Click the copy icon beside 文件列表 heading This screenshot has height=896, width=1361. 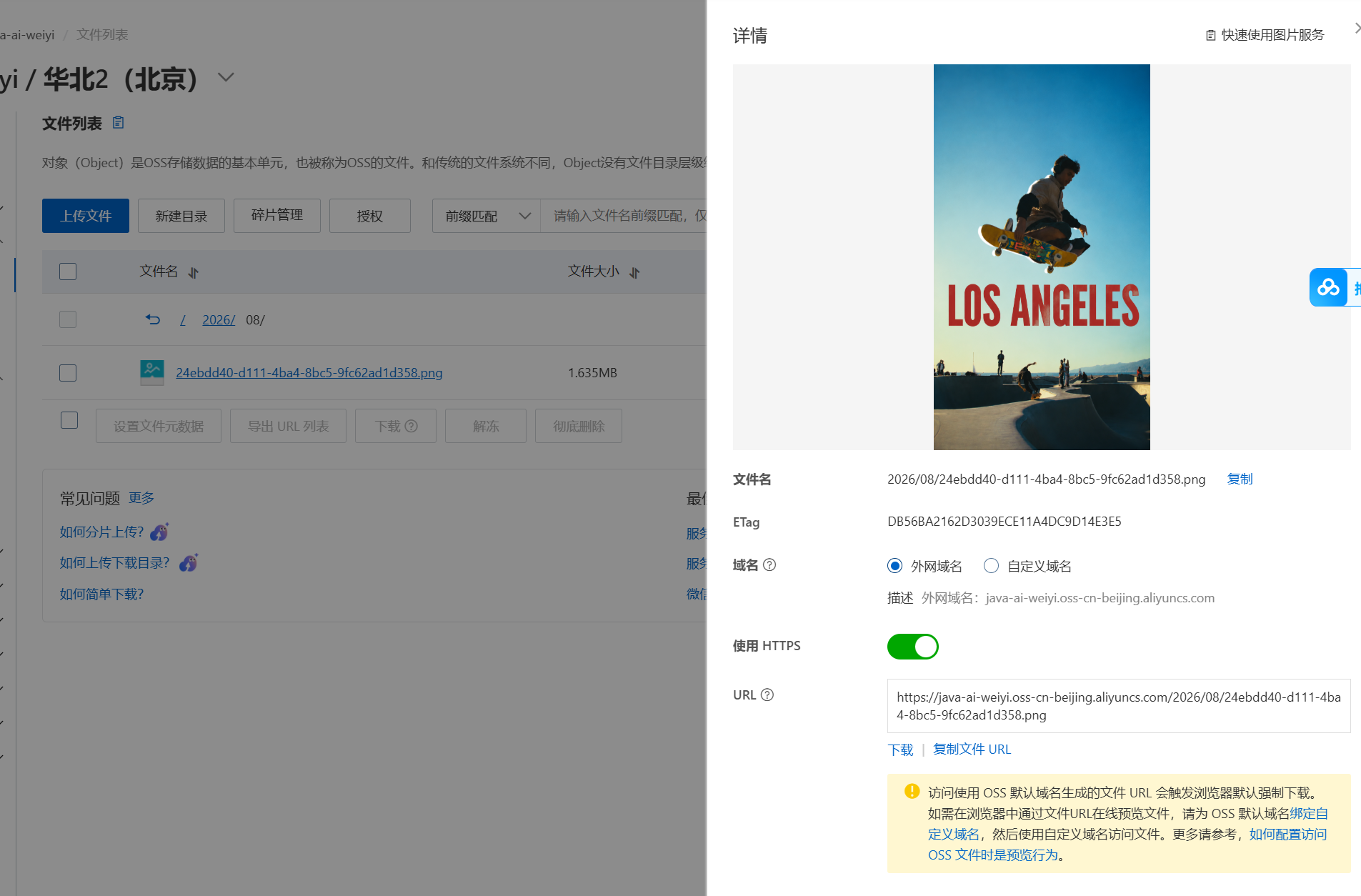point(119,123)
